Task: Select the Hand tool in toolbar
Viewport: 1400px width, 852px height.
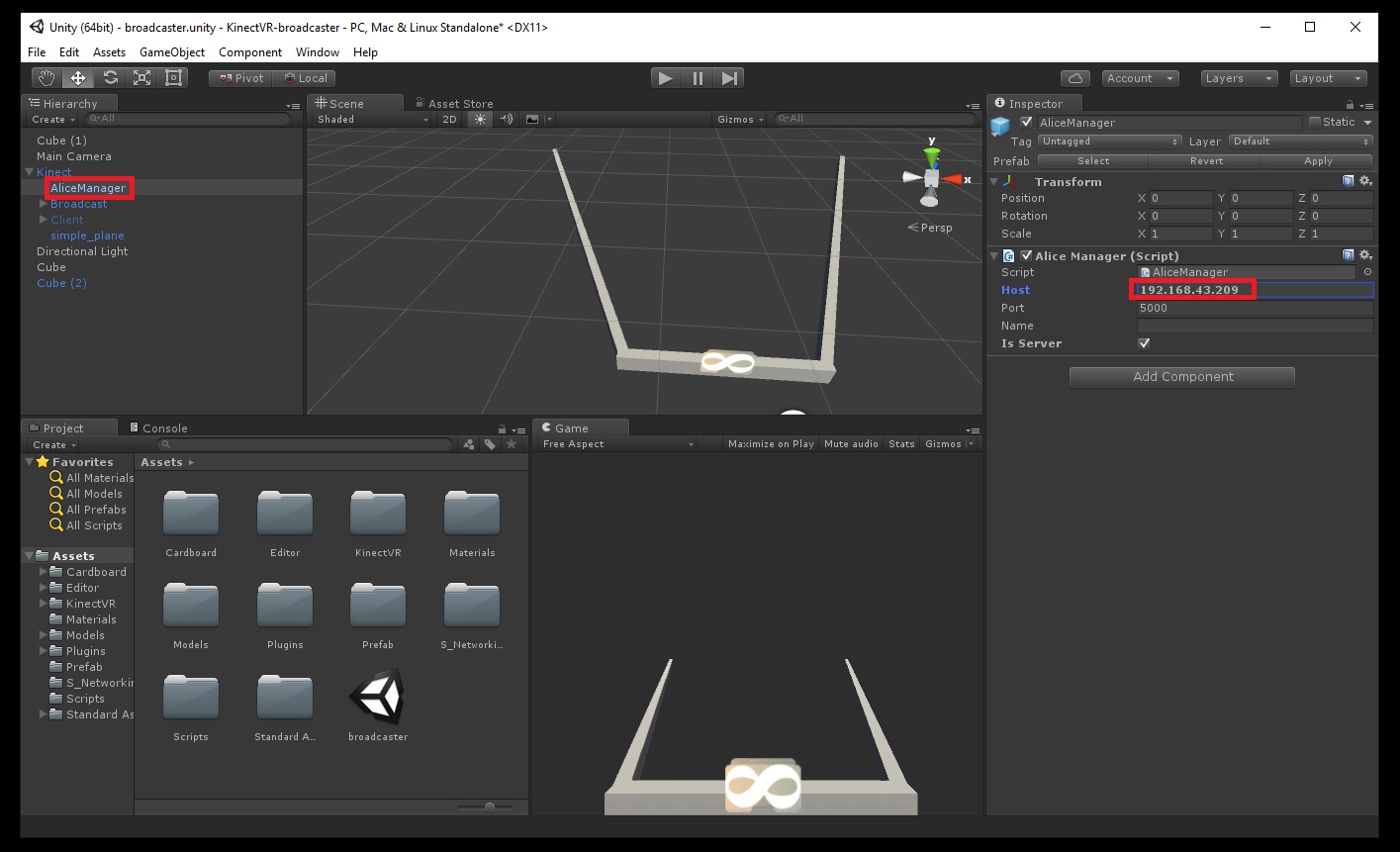Action: pos(46,78)
